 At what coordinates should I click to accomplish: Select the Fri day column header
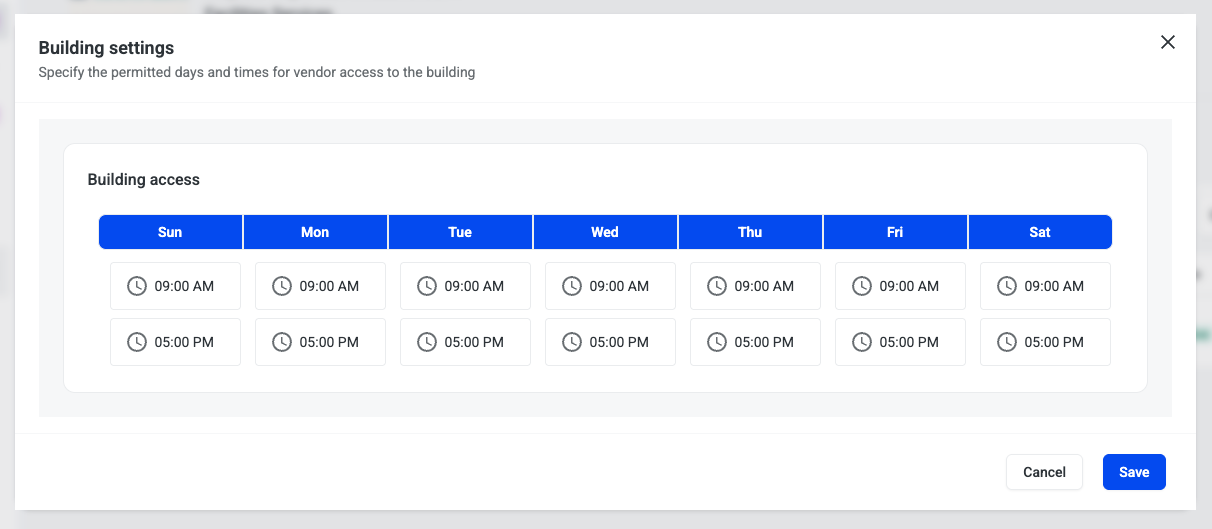pyautogui.click(x=895, y=232)
